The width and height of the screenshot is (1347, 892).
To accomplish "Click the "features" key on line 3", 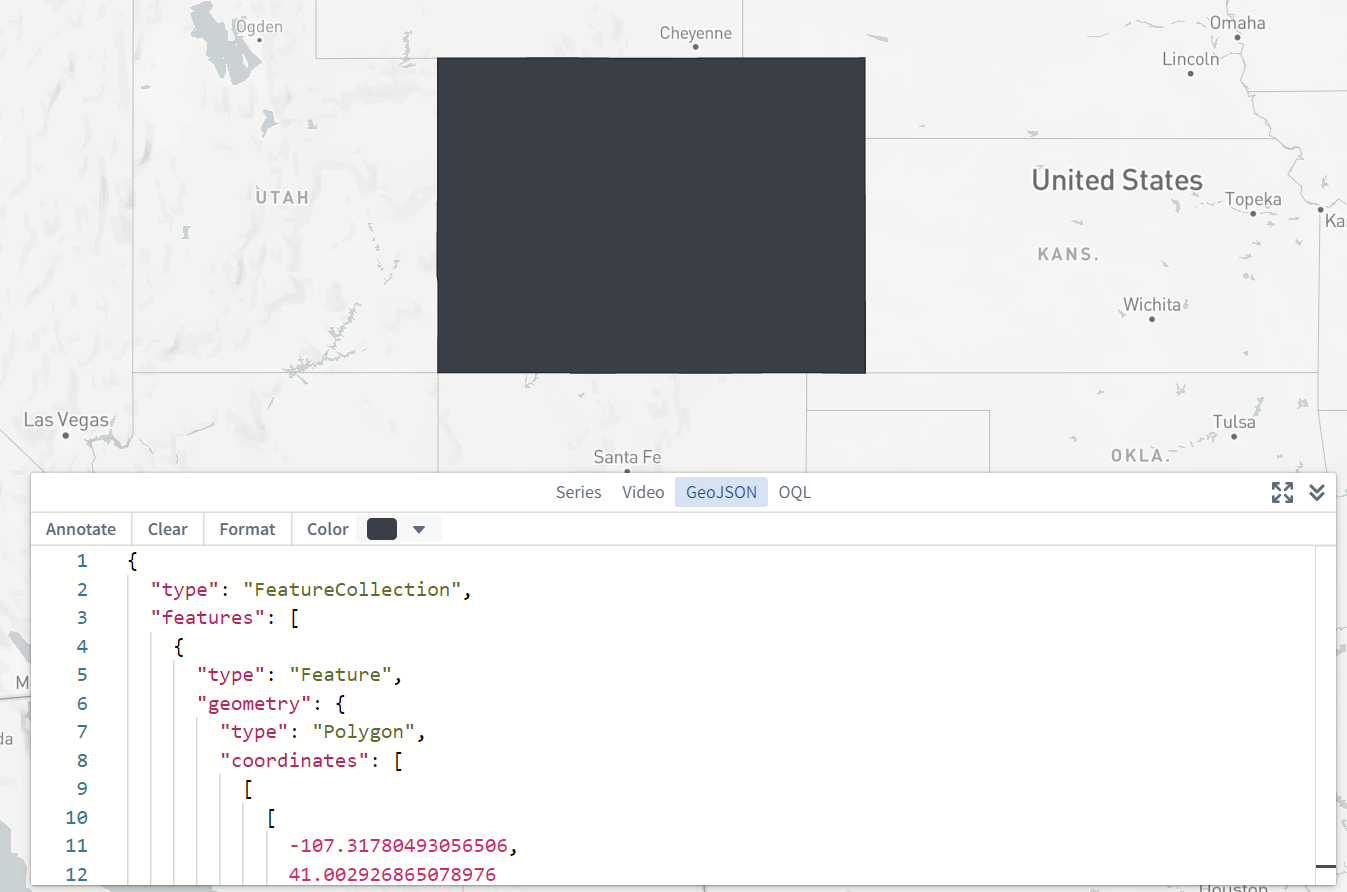I will click(208, 617).
